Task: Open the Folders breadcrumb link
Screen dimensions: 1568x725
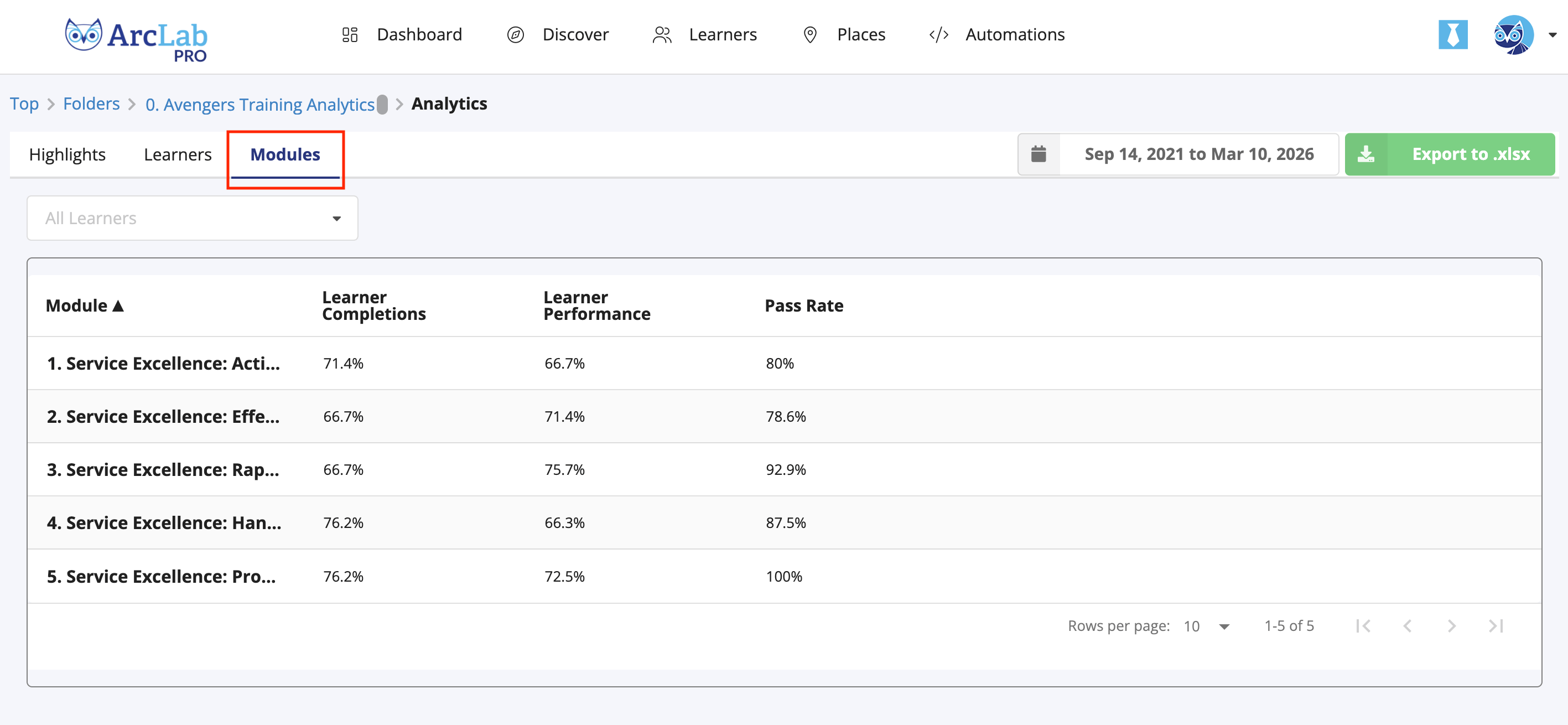Action: pos(91,103)
